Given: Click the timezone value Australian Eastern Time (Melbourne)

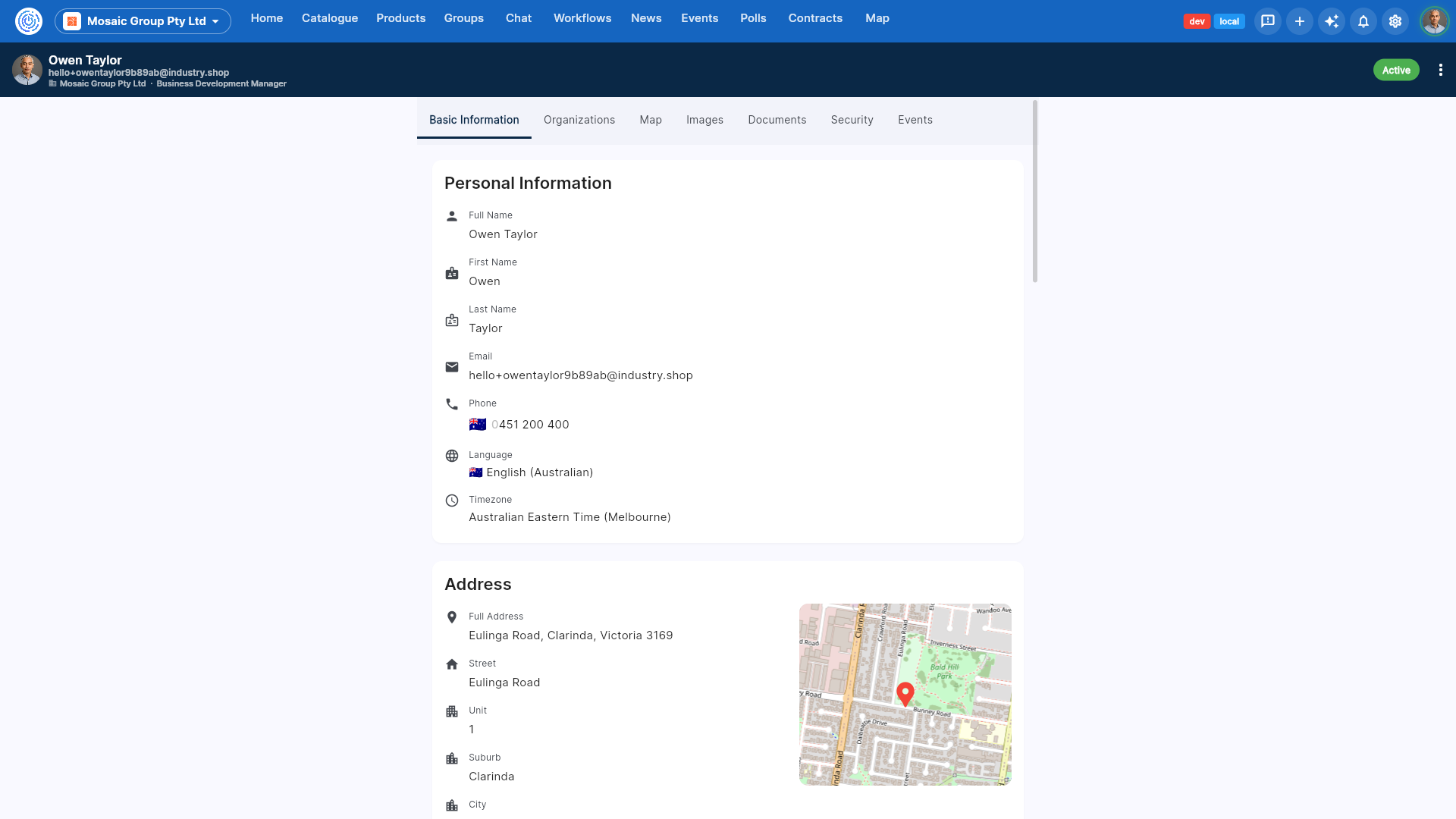Looking at the screenshot, I should point(570,517).
